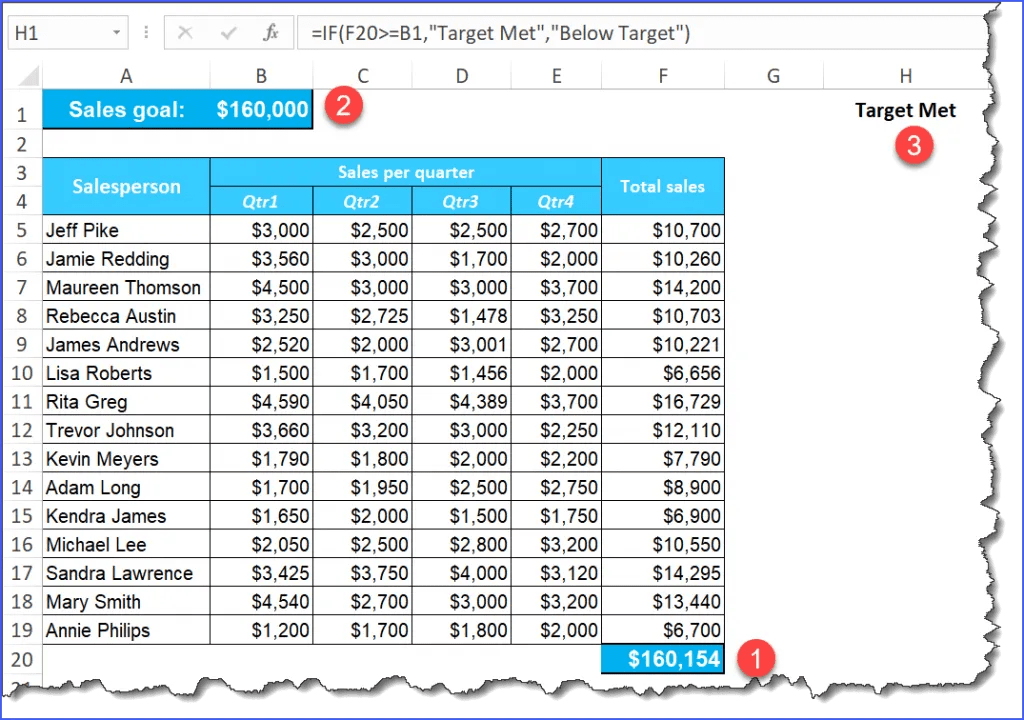Click the Insert Function fx icon

[268, 32]
